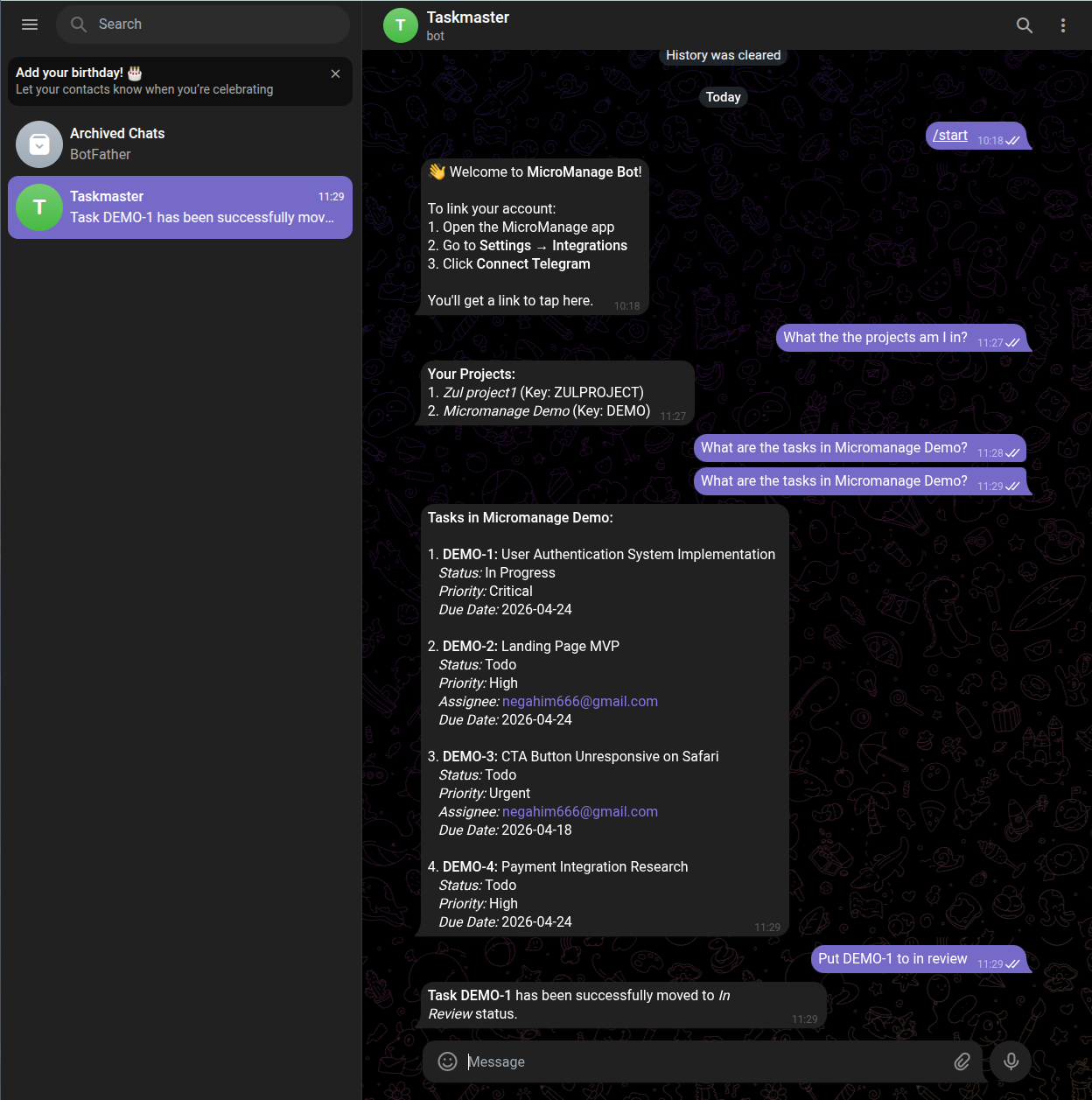Click "DEMO-3: CTA Button Unresponsive on Safari" text
Viewport: 1092px width, 1100px height.
tap(581, 757)
